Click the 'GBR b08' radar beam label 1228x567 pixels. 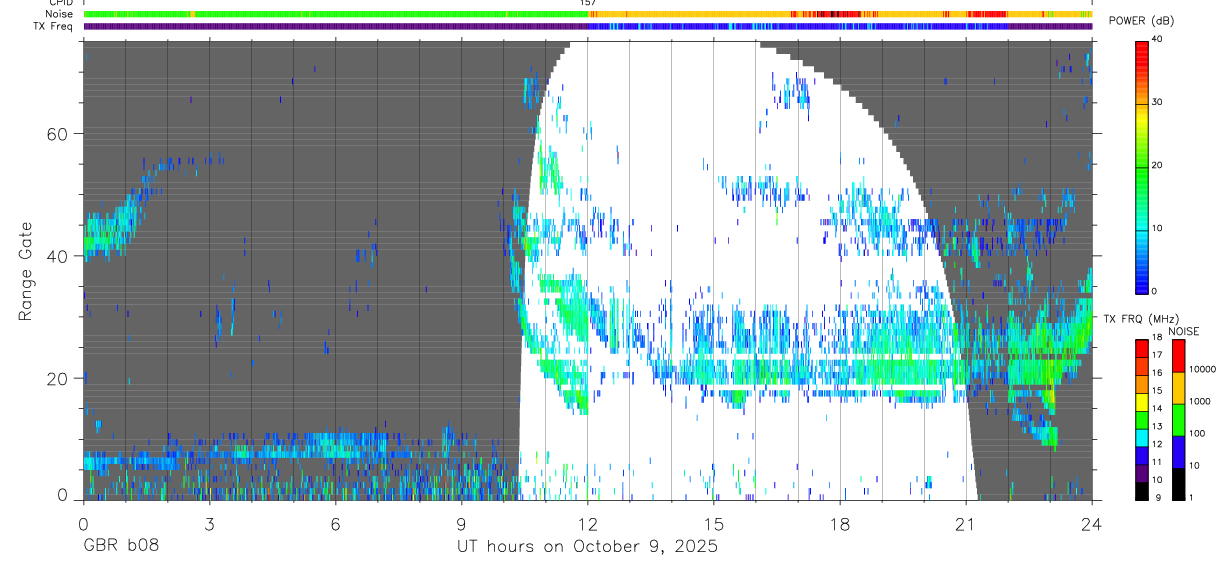(x=120, y=546)
